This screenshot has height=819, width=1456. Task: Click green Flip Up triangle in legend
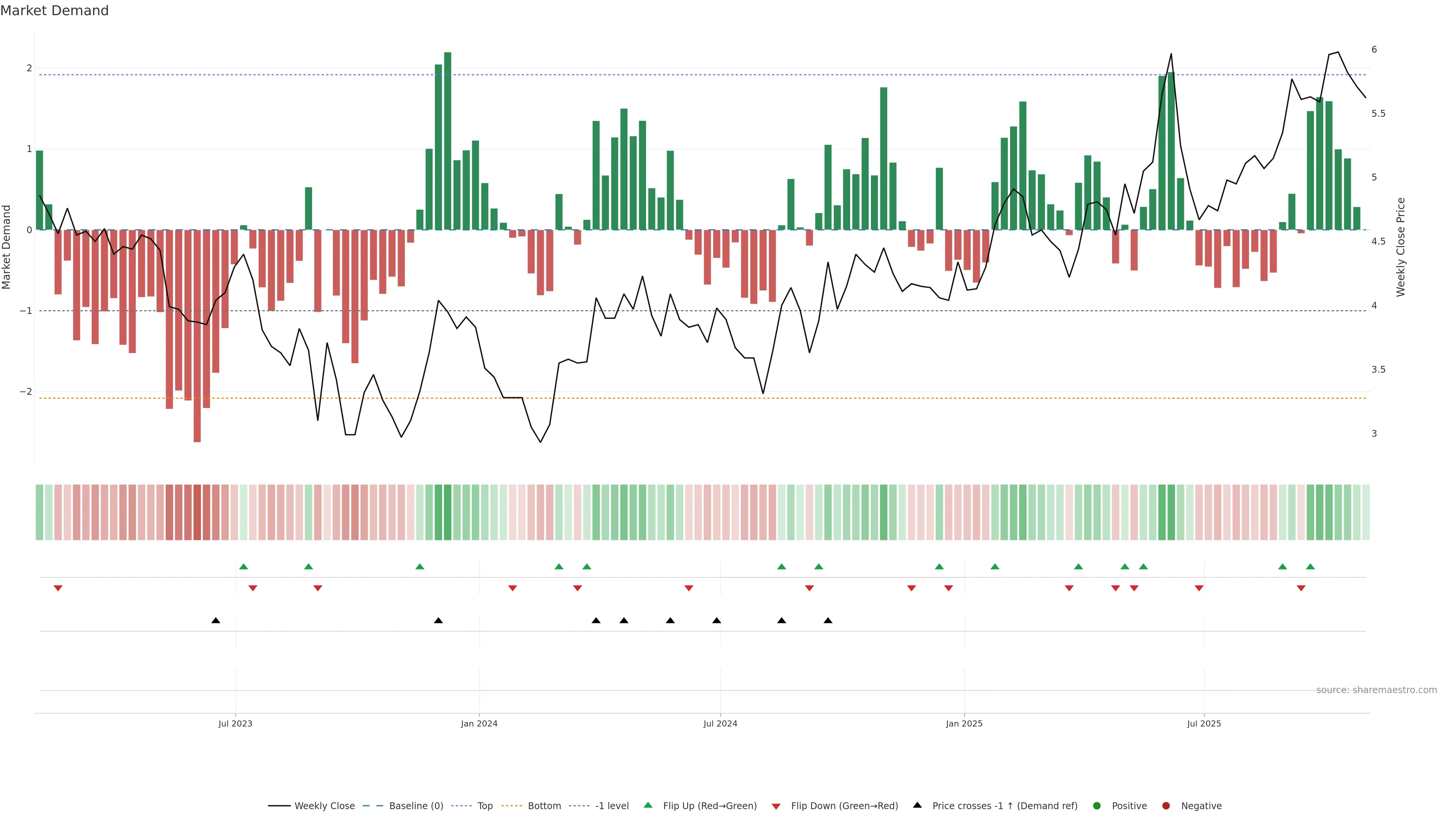(x=648, y=805)
